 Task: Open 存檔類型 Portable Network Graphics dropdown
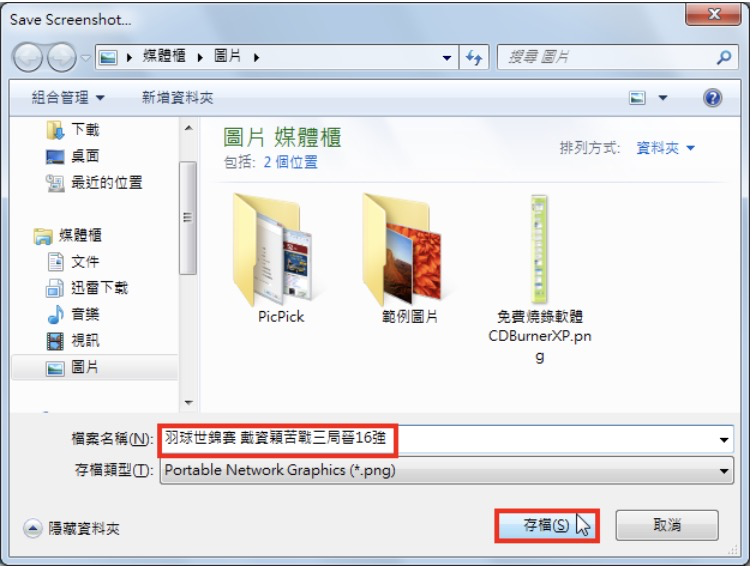point(446,470)
